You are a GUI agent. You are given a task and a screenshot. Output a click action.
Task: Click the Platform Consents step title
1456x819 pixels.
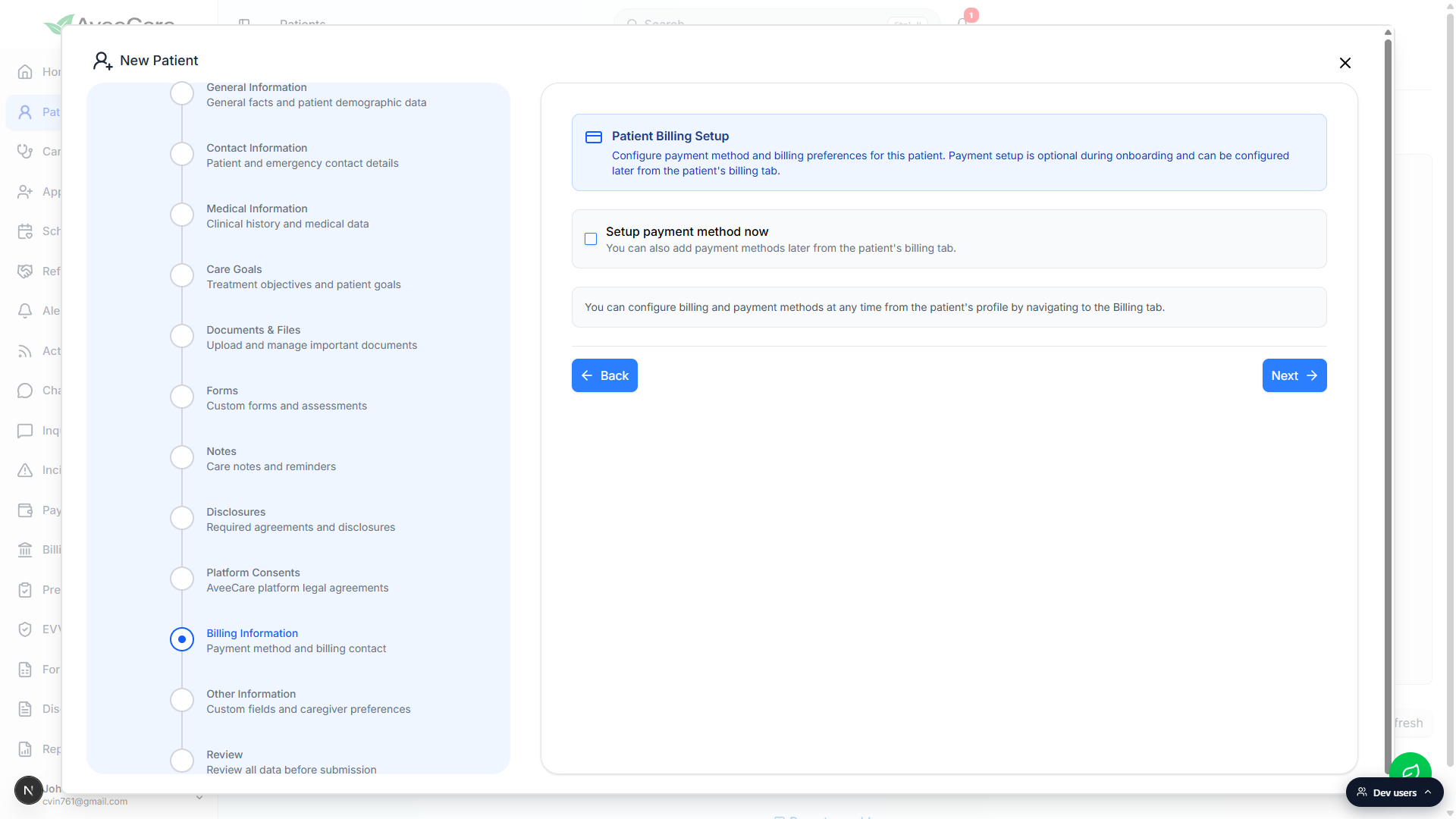click(253, 573)
